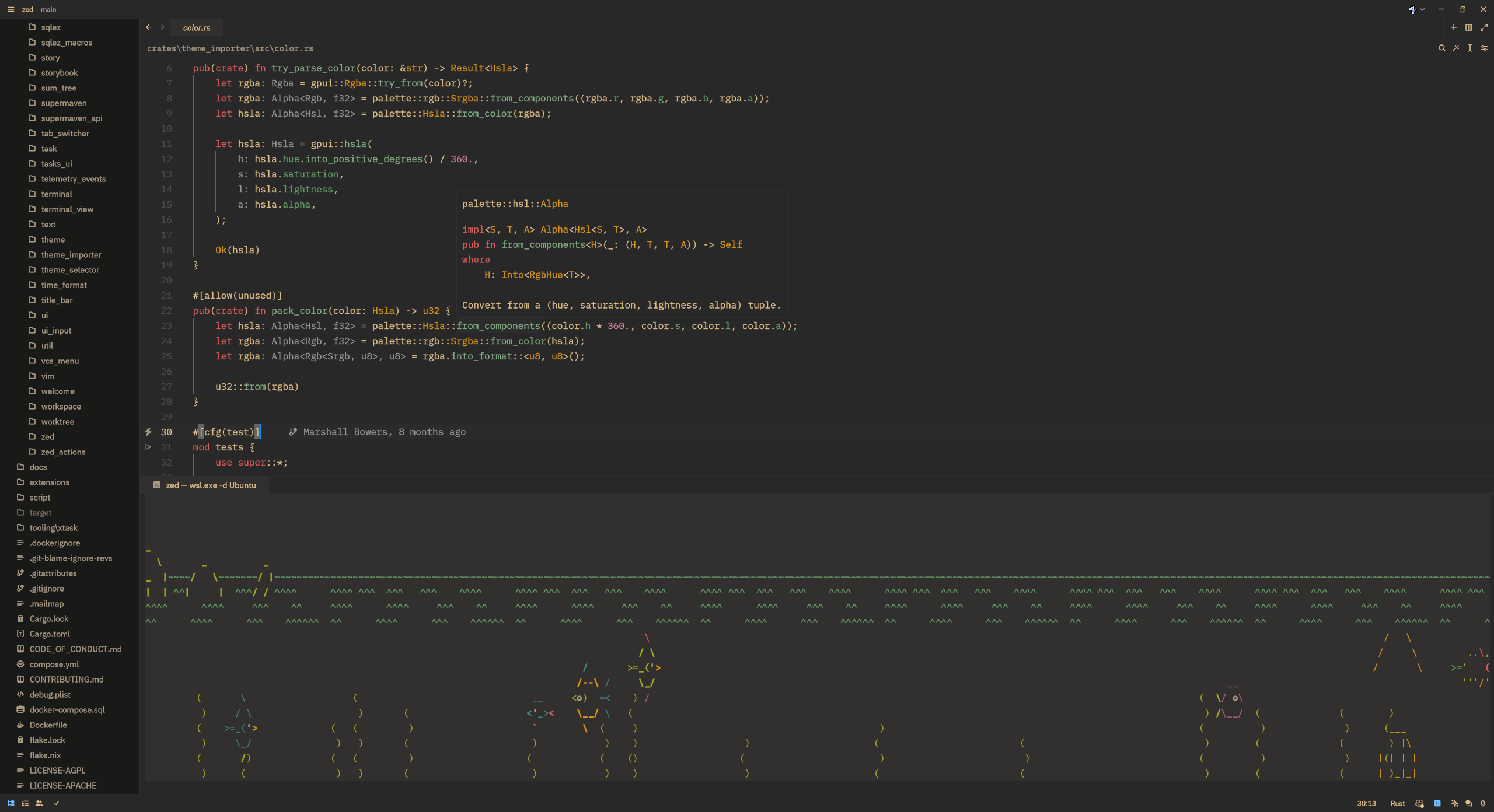Click Ok(hsla) on line 18
1494x812 pixels.
238,250
